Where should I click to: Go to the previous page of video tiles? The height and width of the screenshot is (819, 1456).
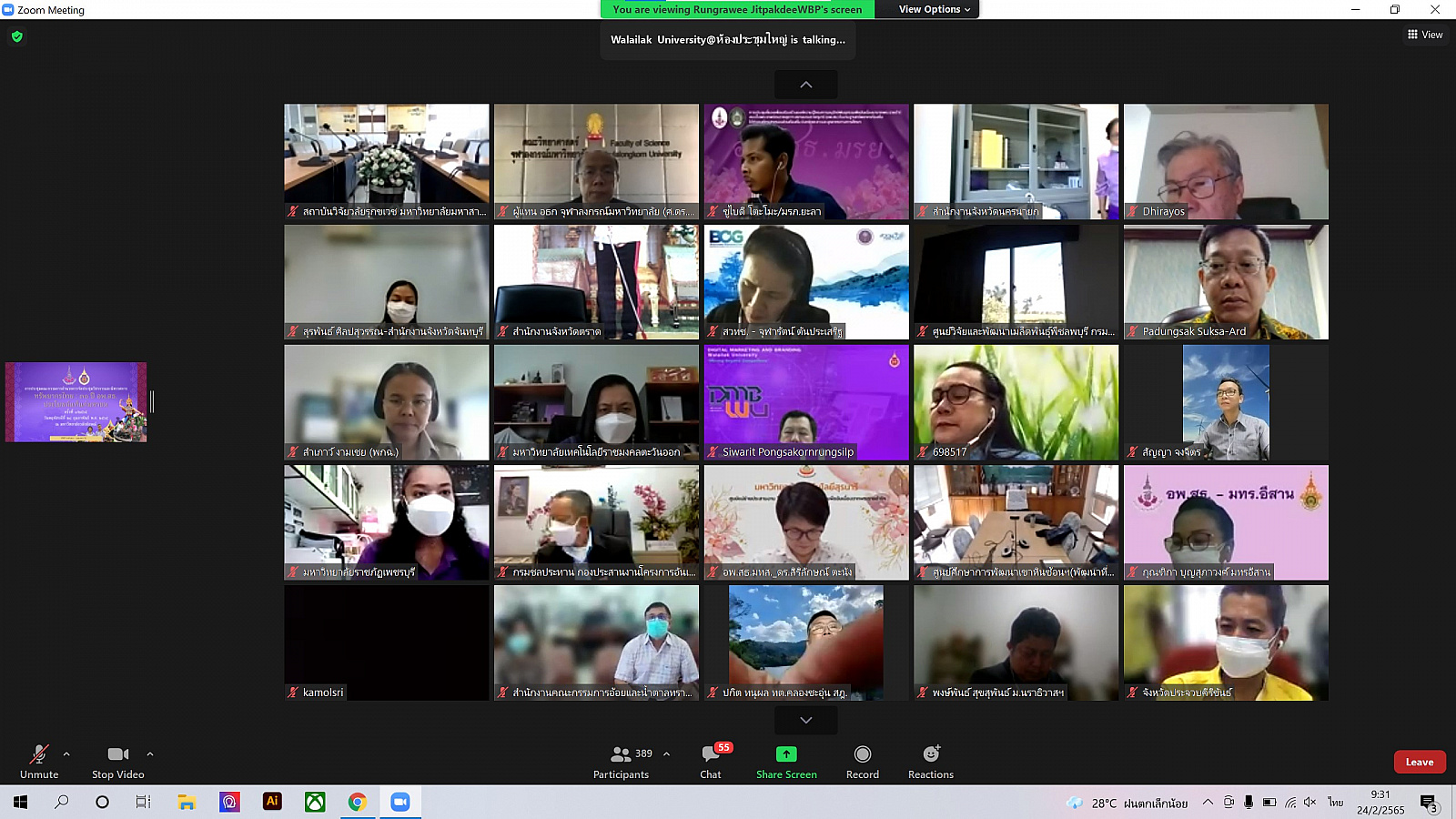[x=806, y=85]
